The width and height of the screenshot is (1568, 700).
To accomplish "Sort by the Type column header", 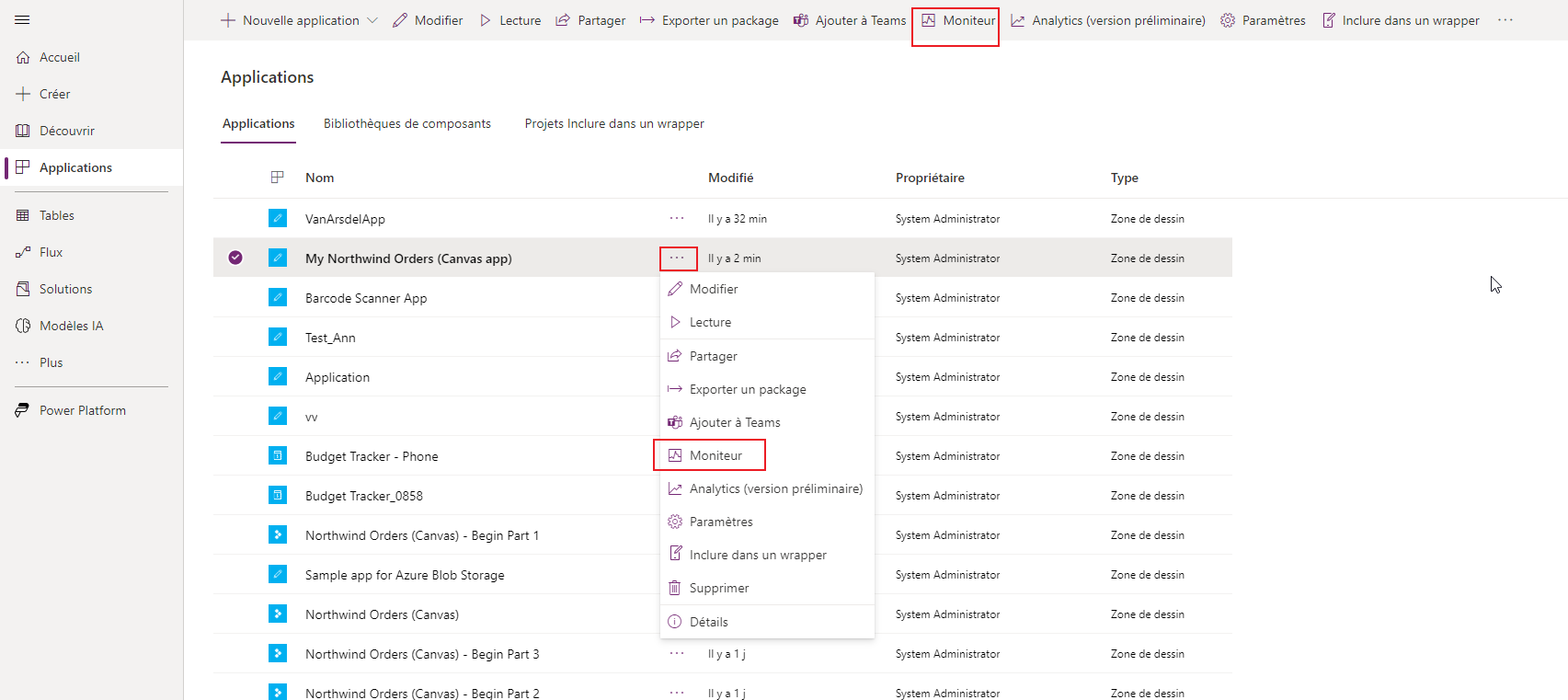I will point(1124,178).
